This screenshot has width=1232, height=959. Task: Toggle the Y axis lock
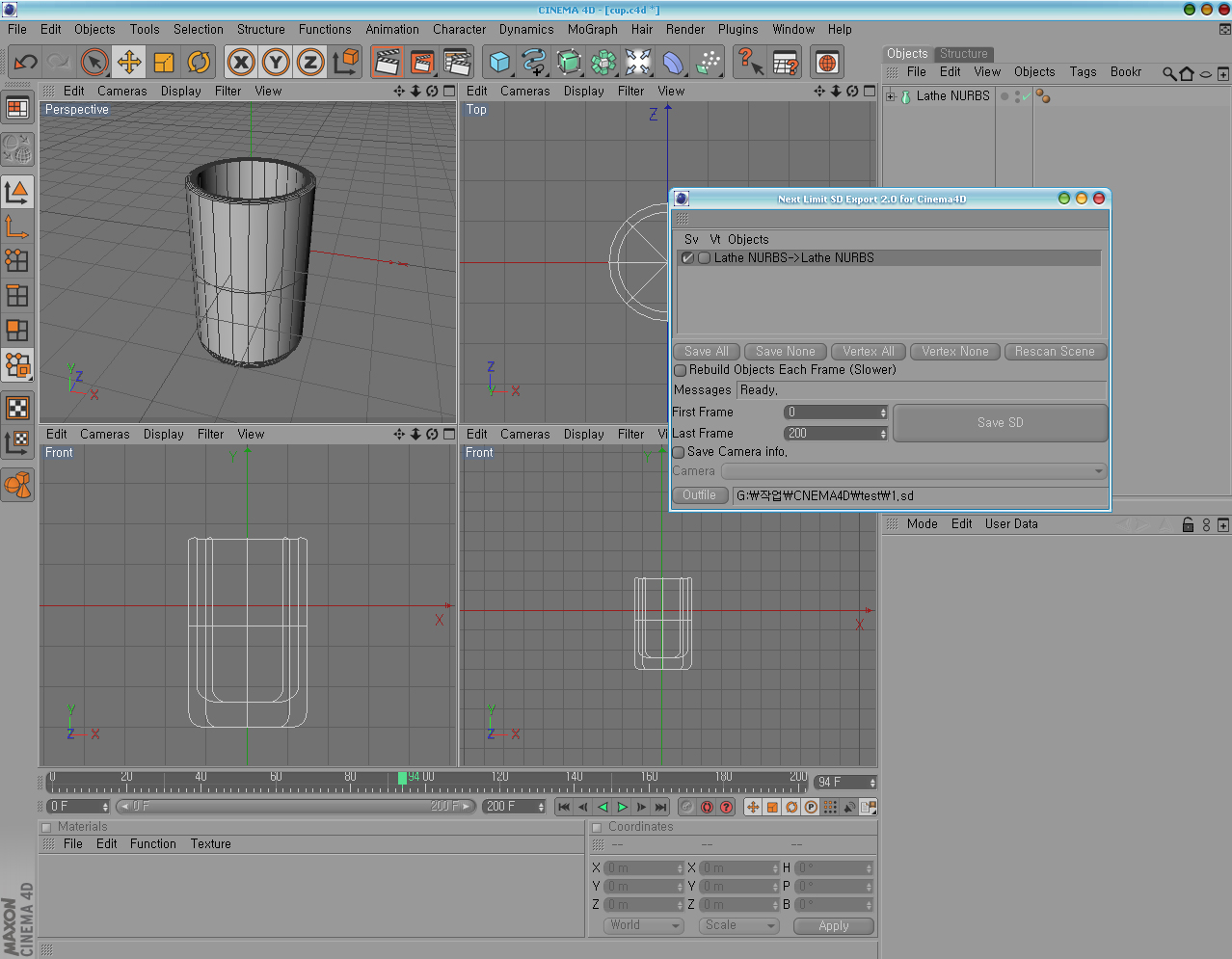[276, 63]
